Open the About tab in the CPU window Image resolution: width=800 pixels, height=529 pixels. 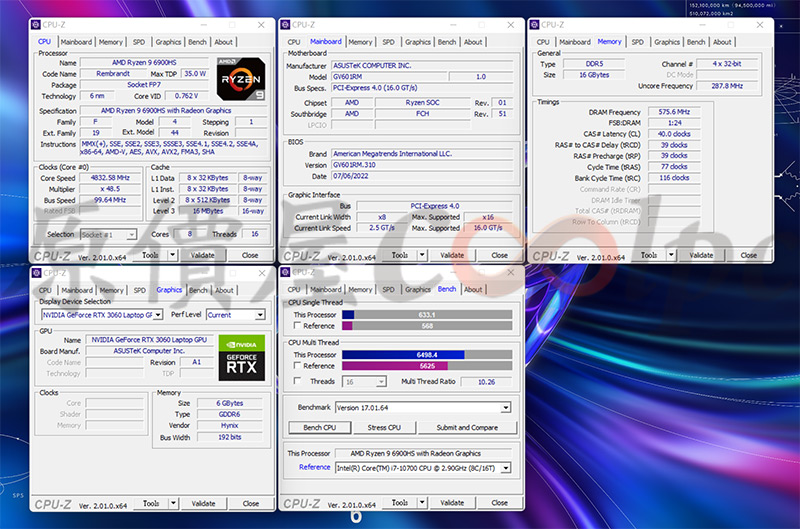click(x=223, y=42)
